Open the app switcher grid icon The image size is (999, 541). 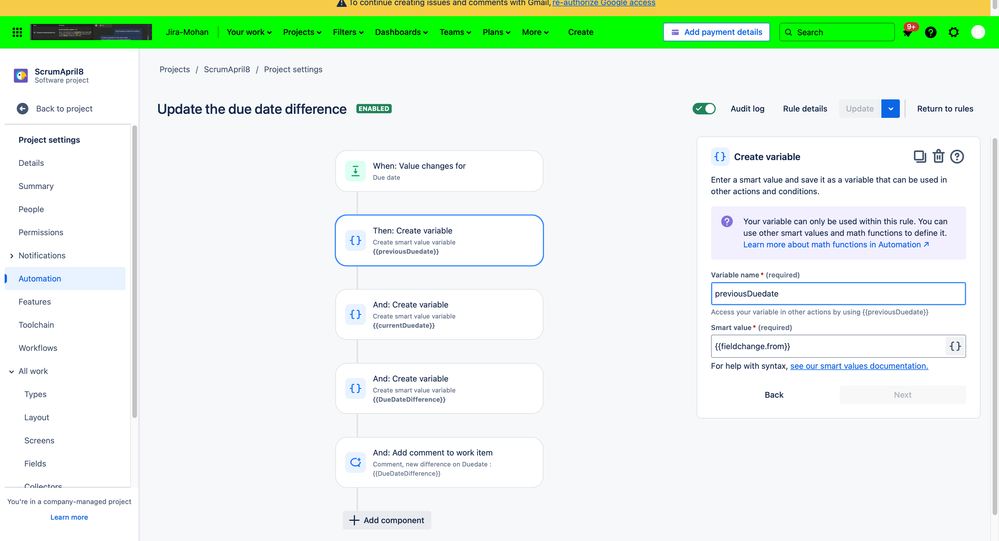(x=17, y=32)
